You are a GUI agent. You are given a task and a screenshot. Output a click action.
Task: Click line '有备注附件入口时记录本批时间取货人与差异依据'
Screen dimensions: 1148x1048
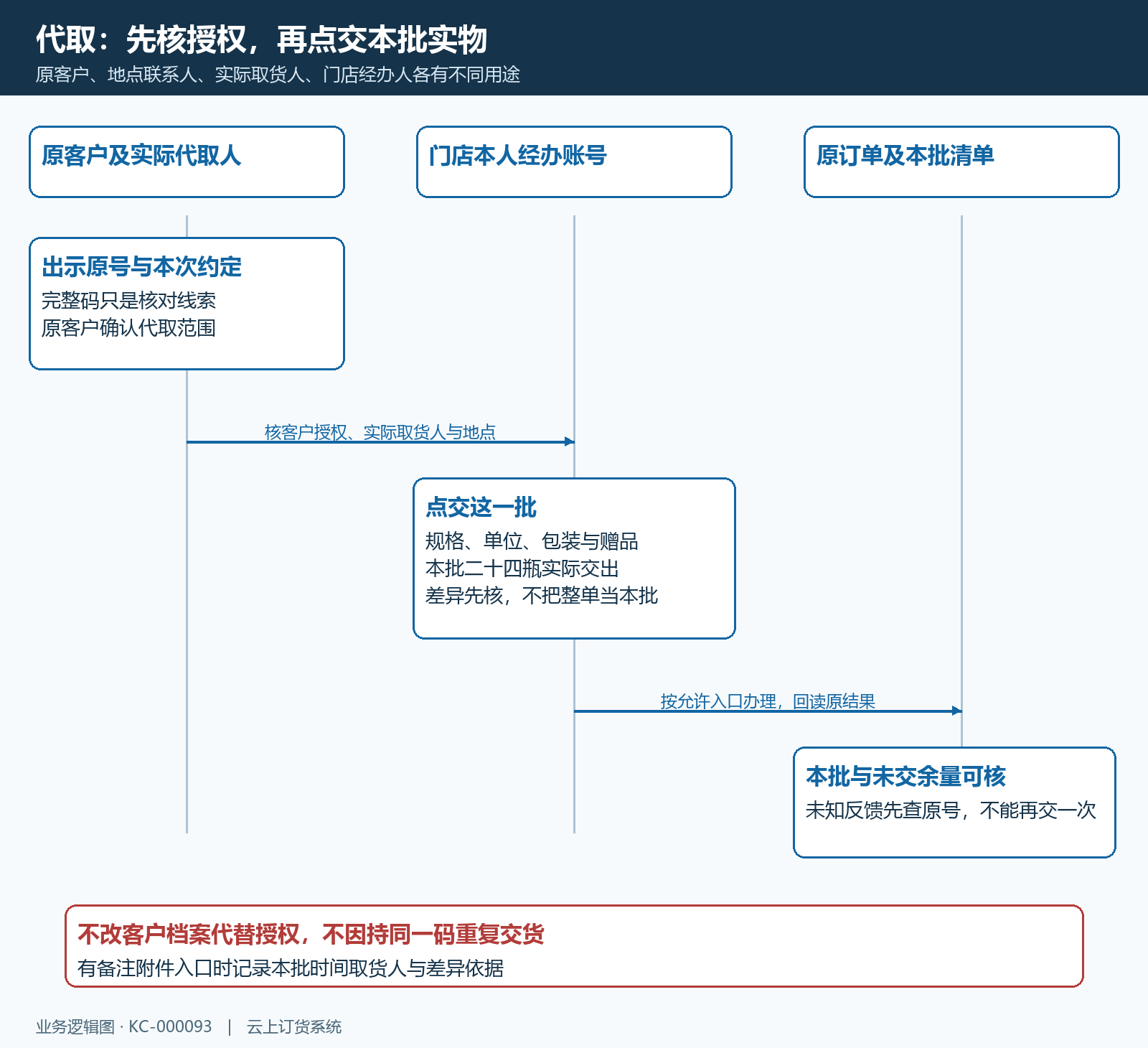pos(291,968)
